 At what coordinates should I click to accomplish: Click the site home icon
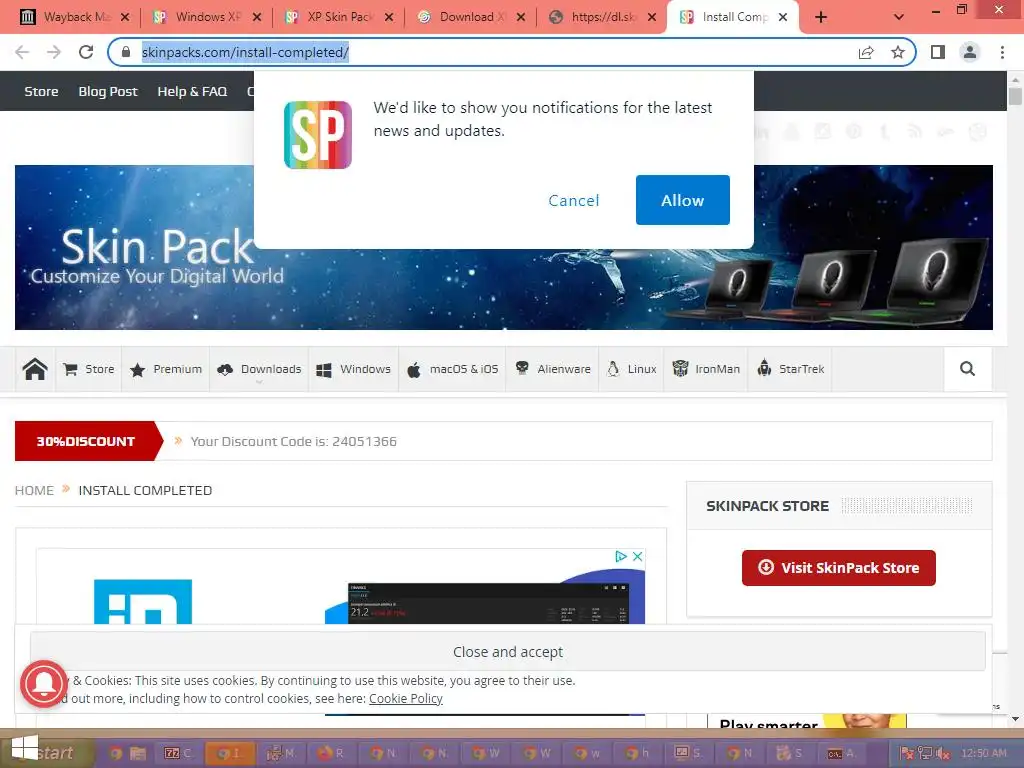35,369
